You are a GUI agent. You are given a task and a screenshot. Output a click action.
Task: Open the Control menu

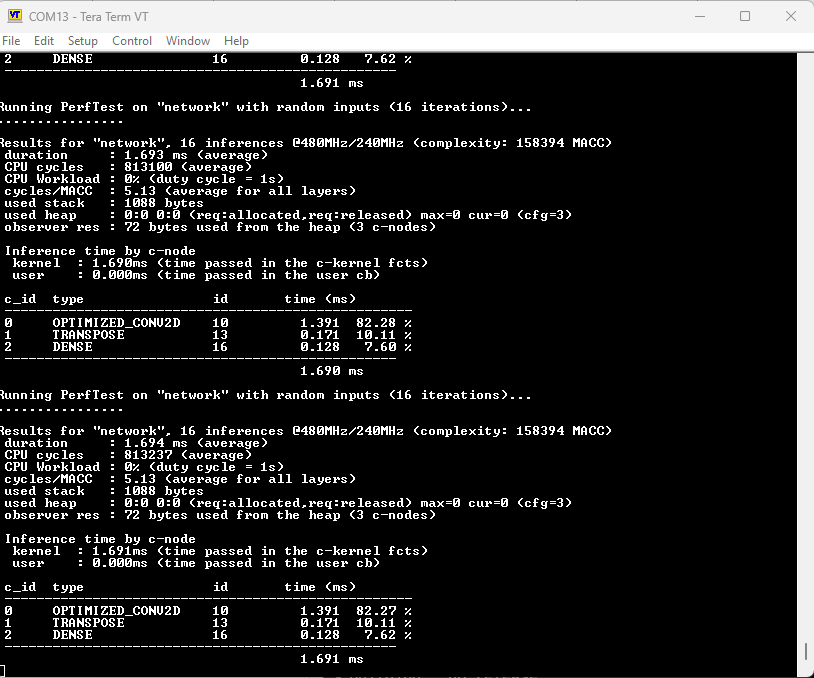(131, 41)
